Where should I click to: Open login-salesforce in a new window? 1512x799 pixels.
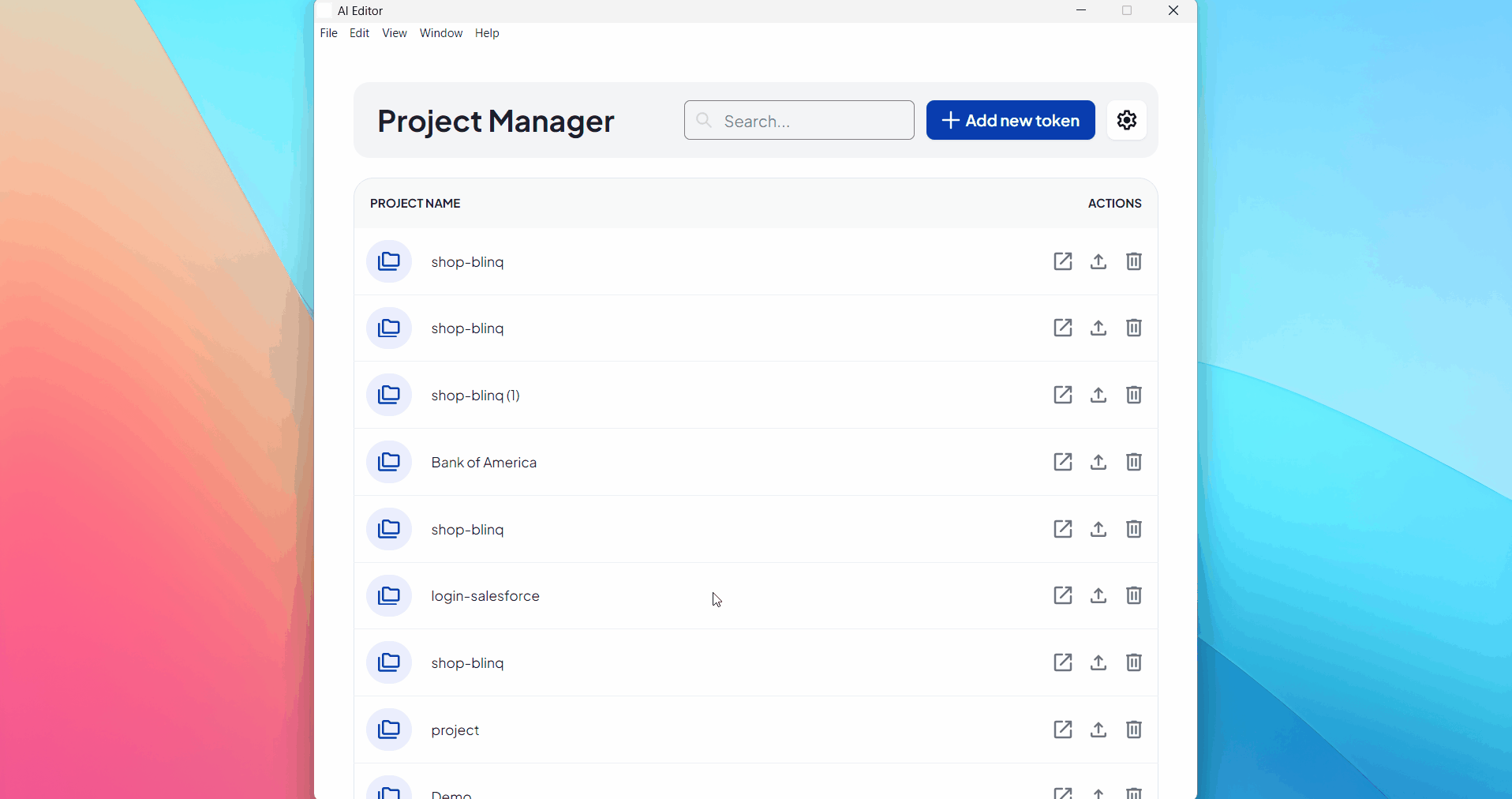tap(1062, 595)
